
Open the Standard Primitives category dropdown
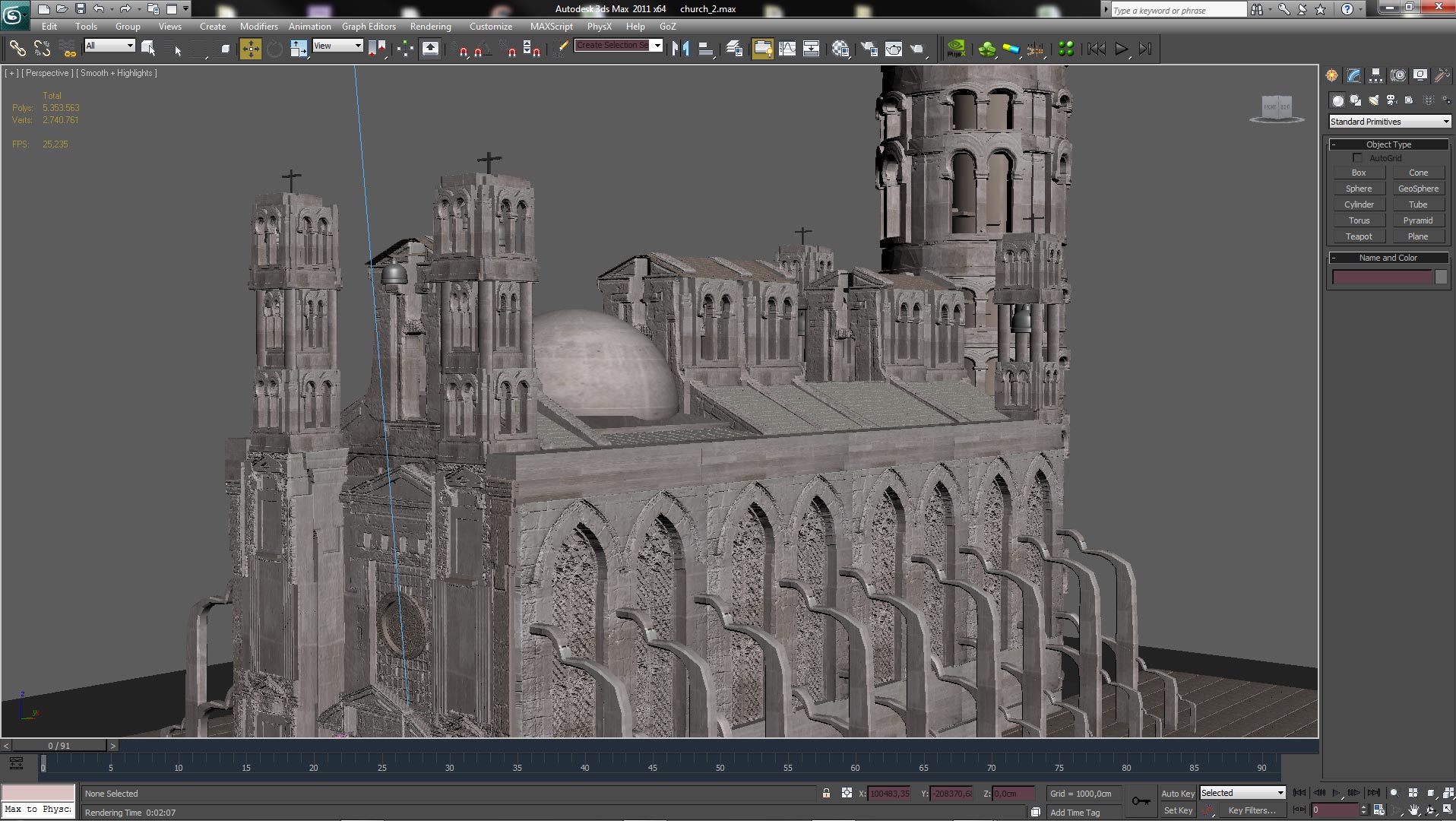(1389, 122)
